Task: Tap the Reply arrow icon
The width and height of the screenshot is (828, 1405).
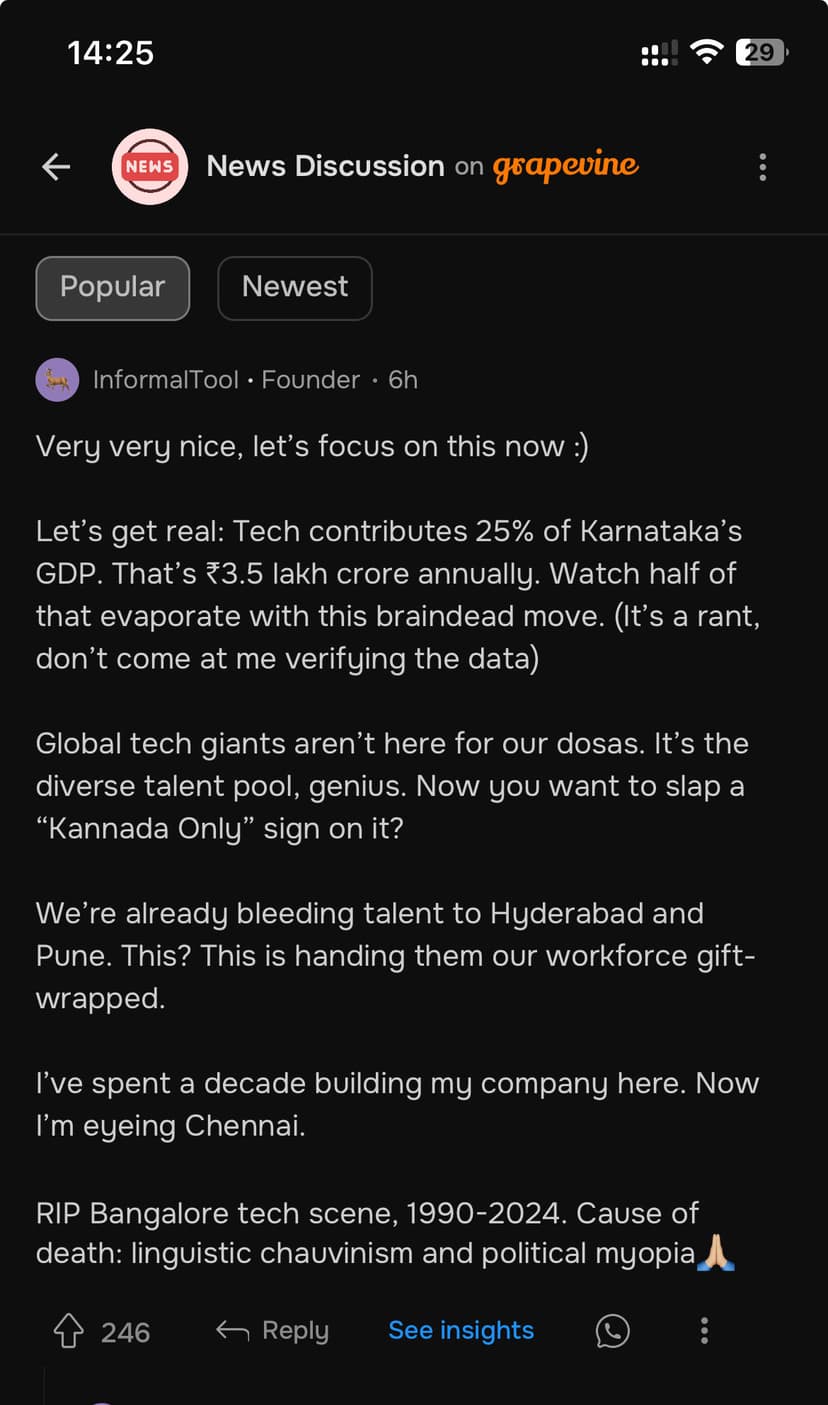Action: [233, 1331]
